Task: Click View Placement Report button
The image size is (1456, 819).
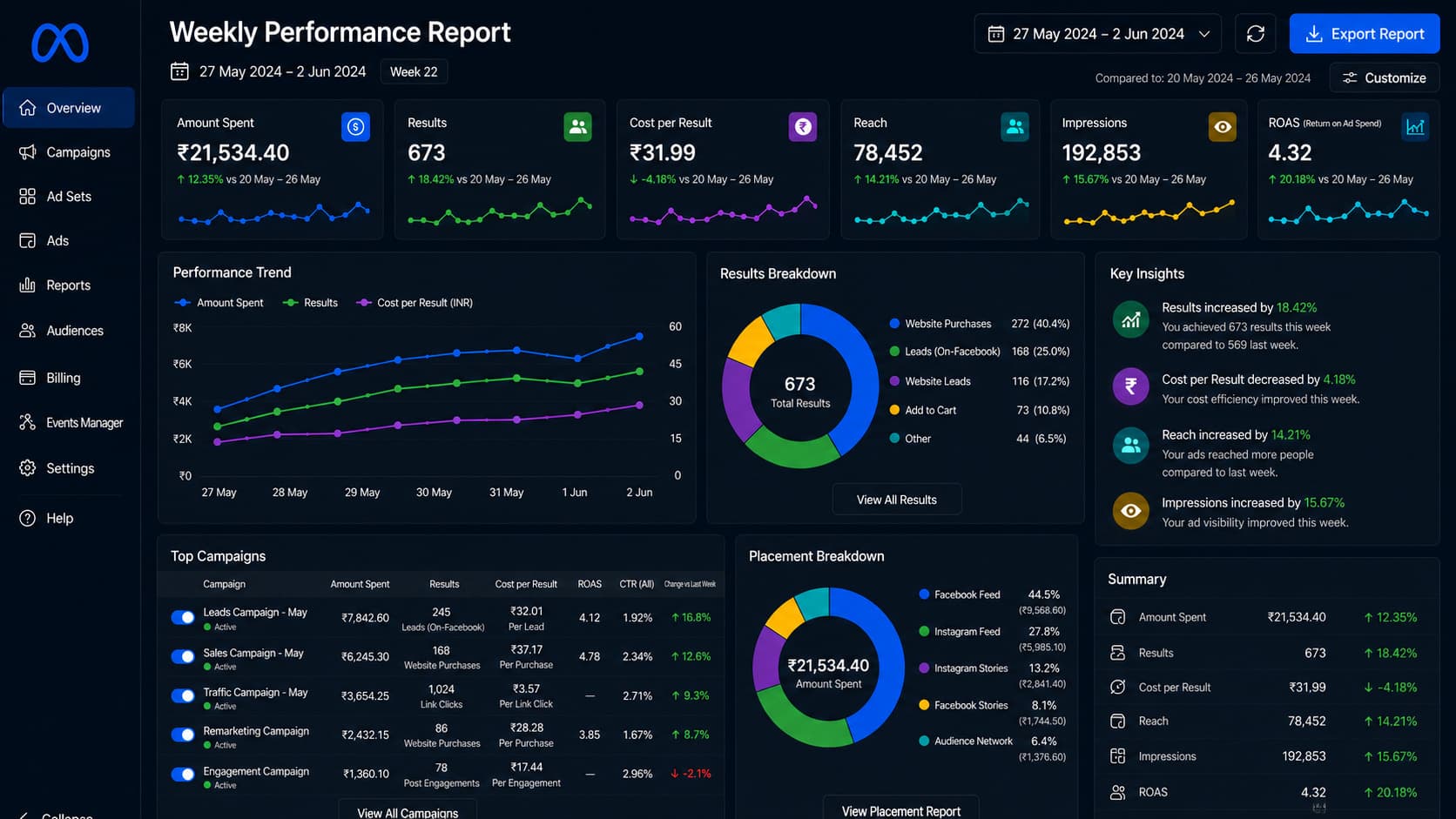Action: [x=900, y=809]
